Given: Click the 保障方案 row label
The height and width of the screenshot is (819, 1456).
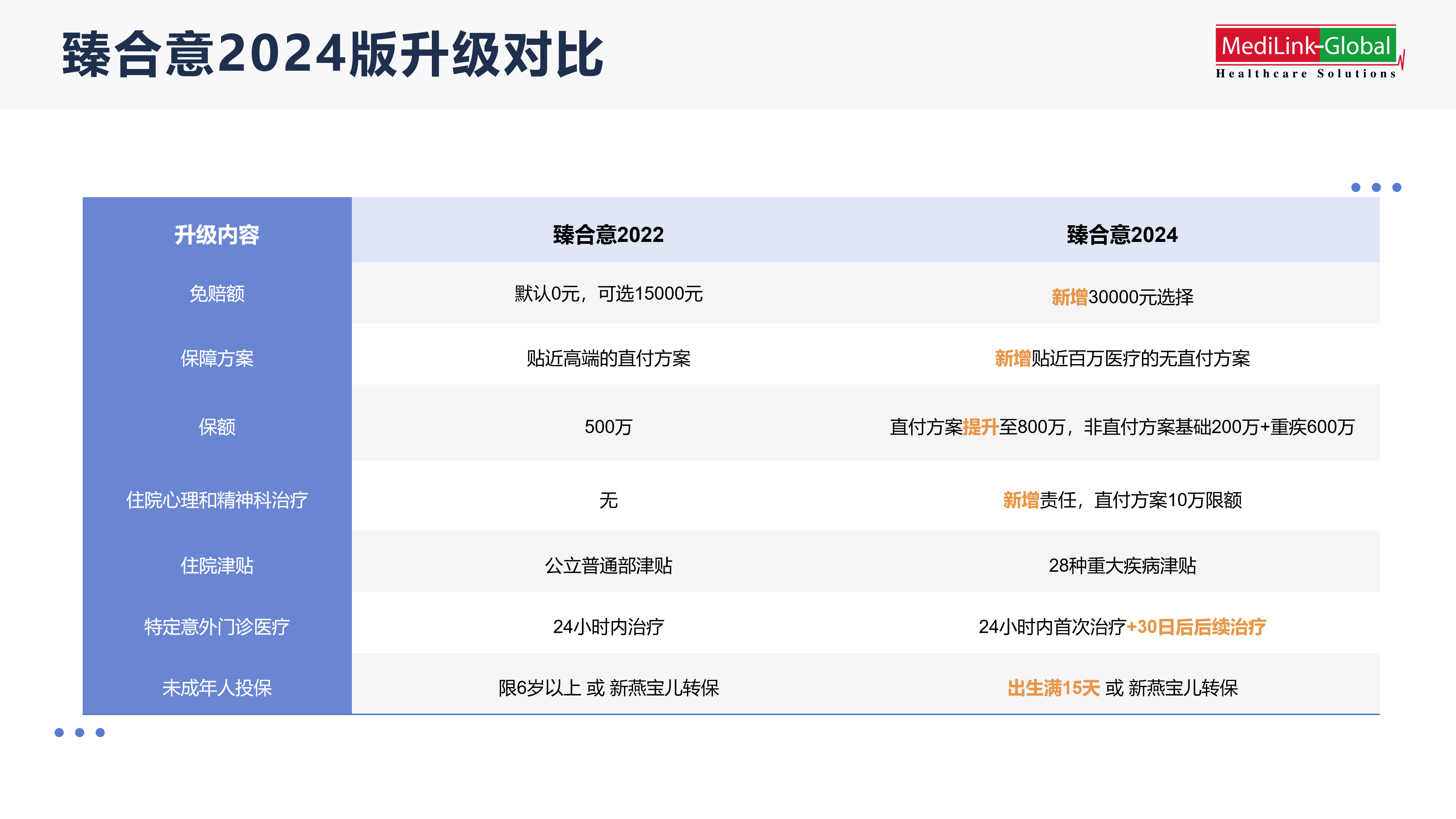Looking at the screenshot, I should [x=217, y=358].
